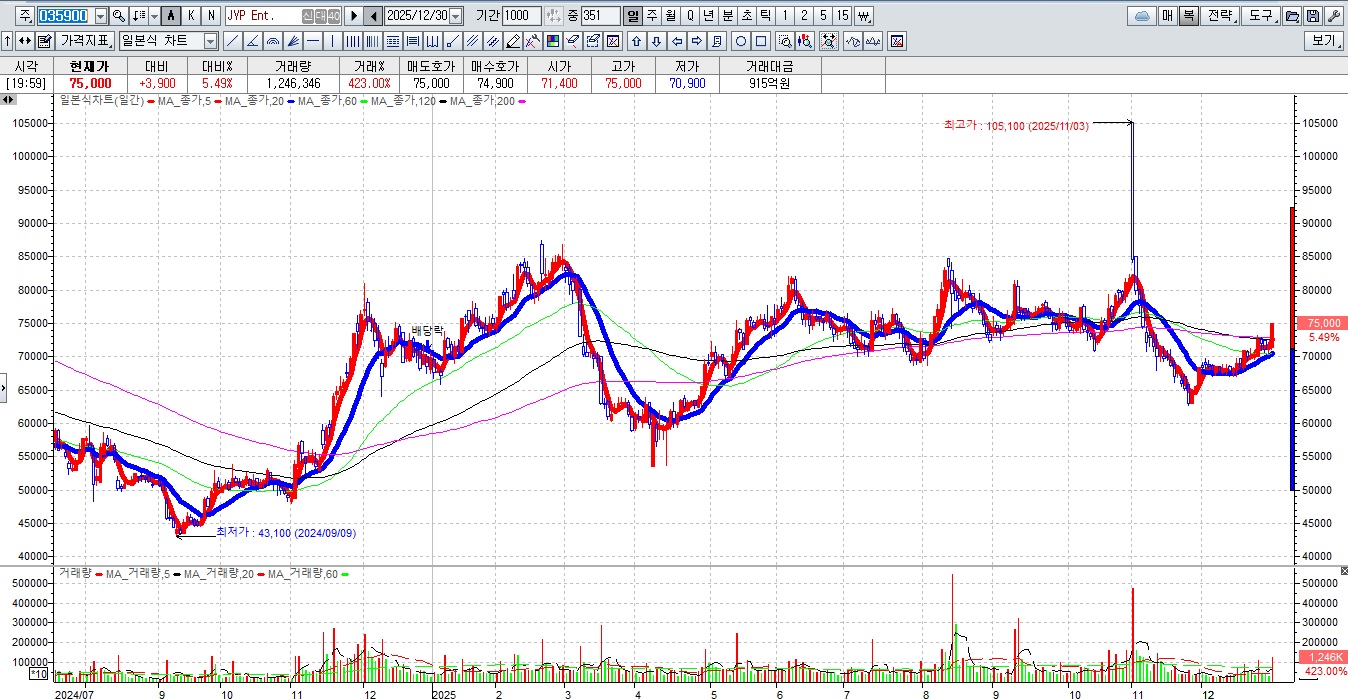Click the MA_종가,5 legend color marker
1348x699 pixels.
click(150, 101)
